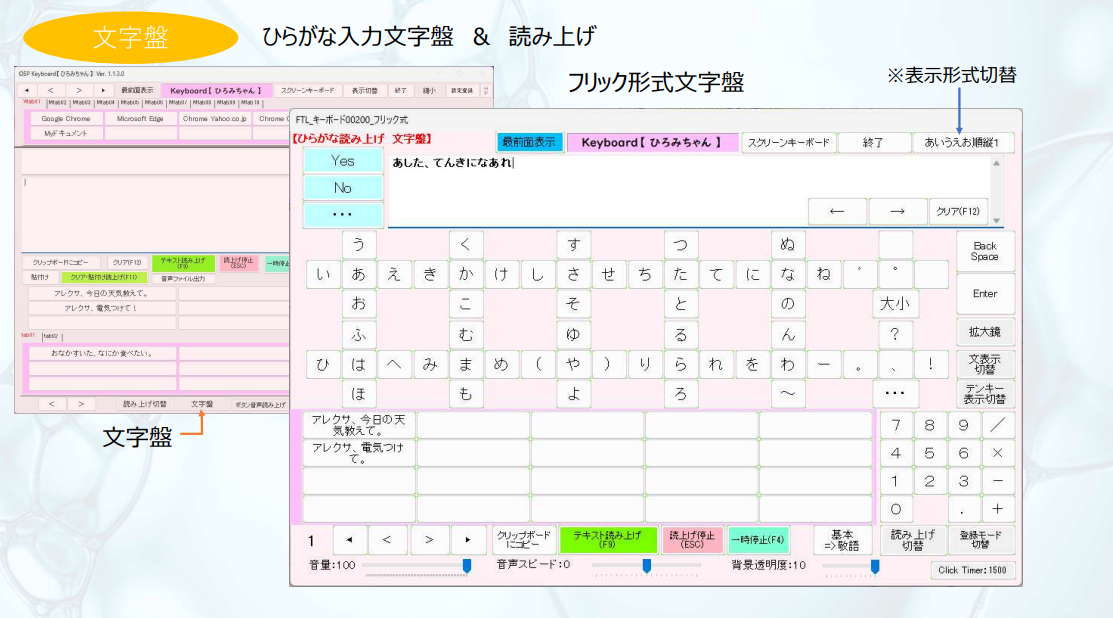Click the Click Timer: 1500 box
Screen dimensions: 1113x618
(972, 570)
